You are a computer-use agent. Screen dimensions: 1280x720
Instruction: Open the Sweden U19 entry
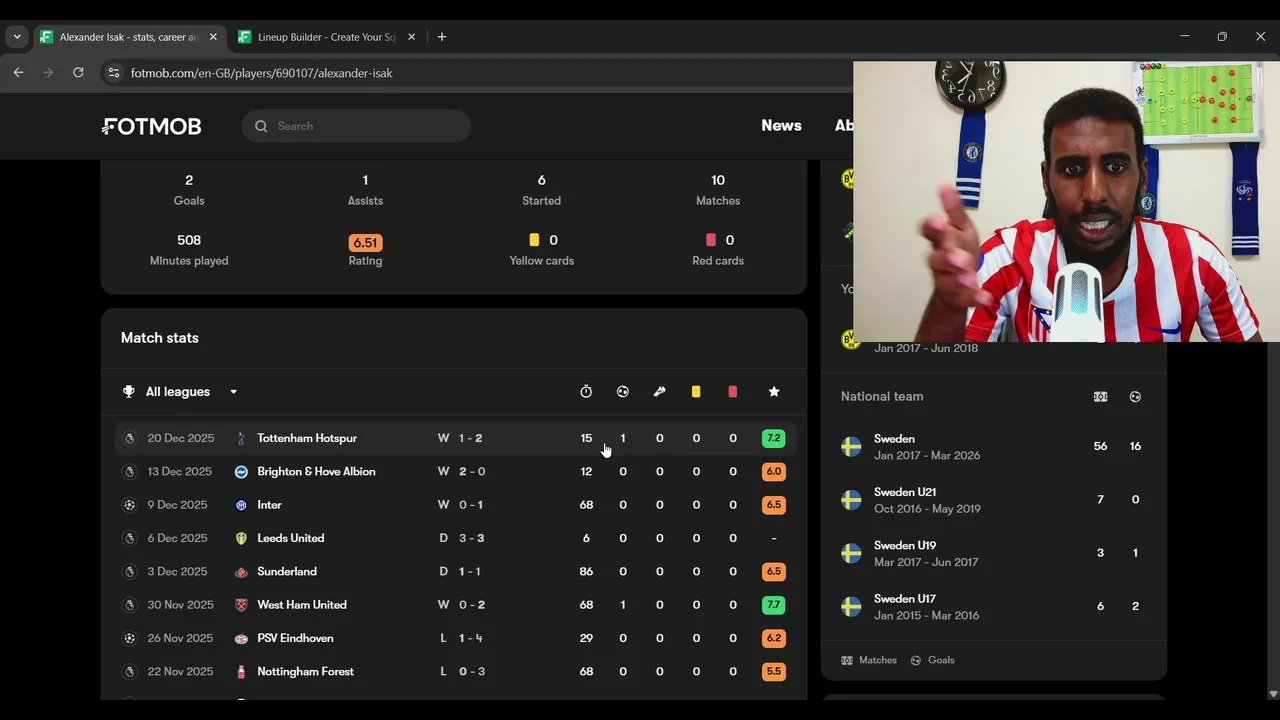click(x=993, y=553)
